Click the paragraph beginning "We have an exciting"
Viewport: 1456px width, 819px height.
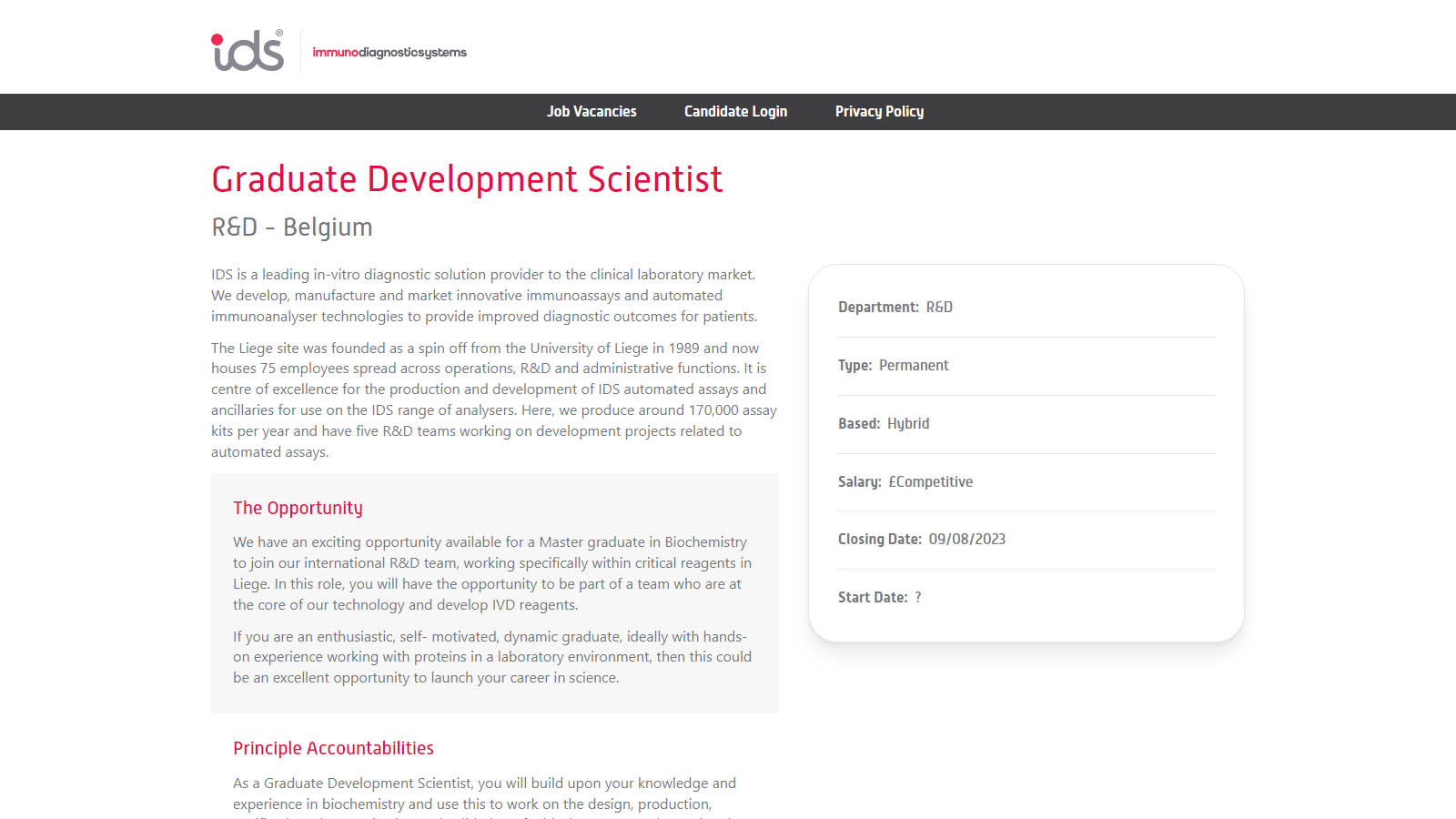491,573
